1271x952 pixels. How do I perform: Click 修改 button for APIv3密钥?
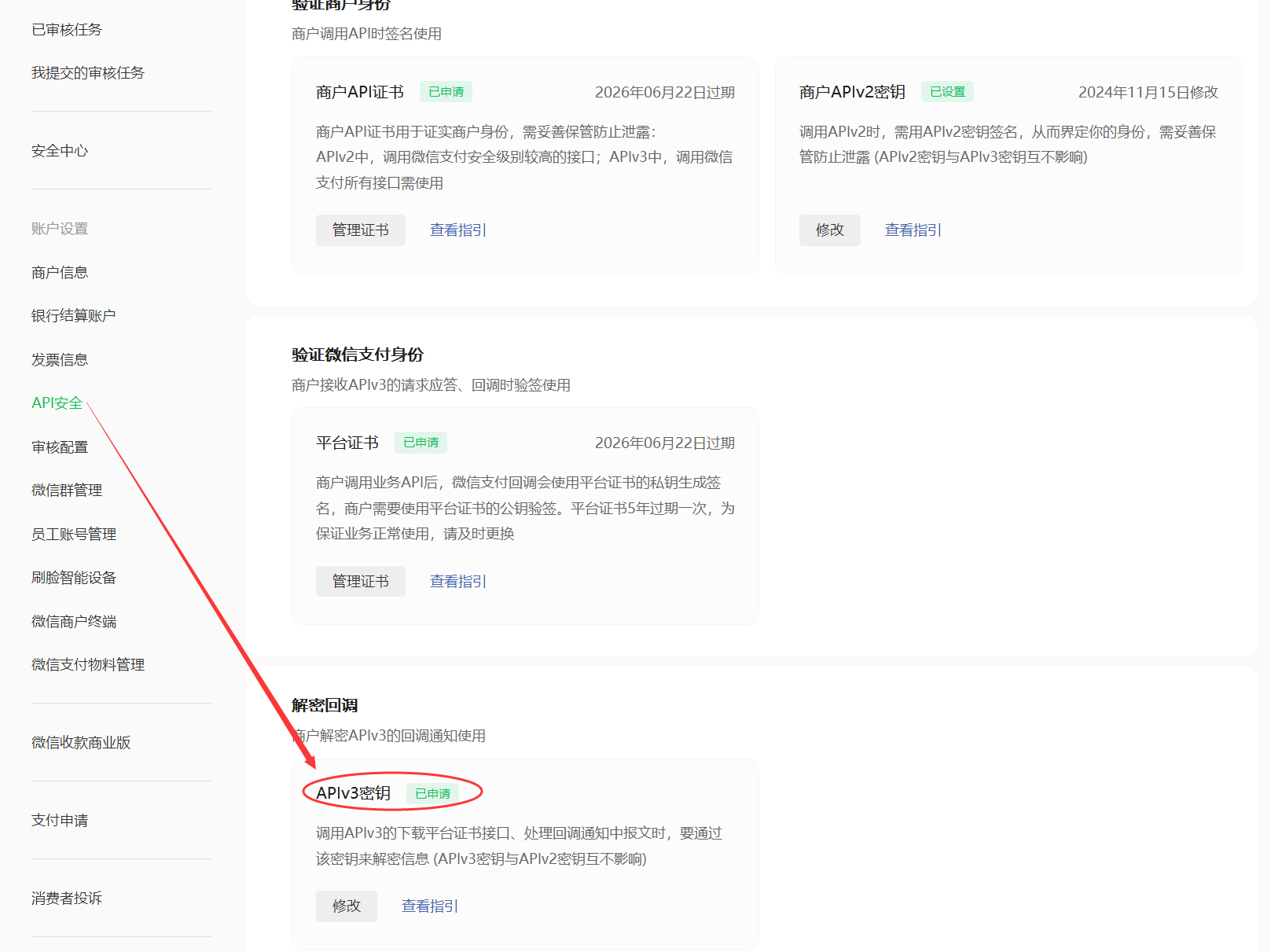tap(346, 906)
